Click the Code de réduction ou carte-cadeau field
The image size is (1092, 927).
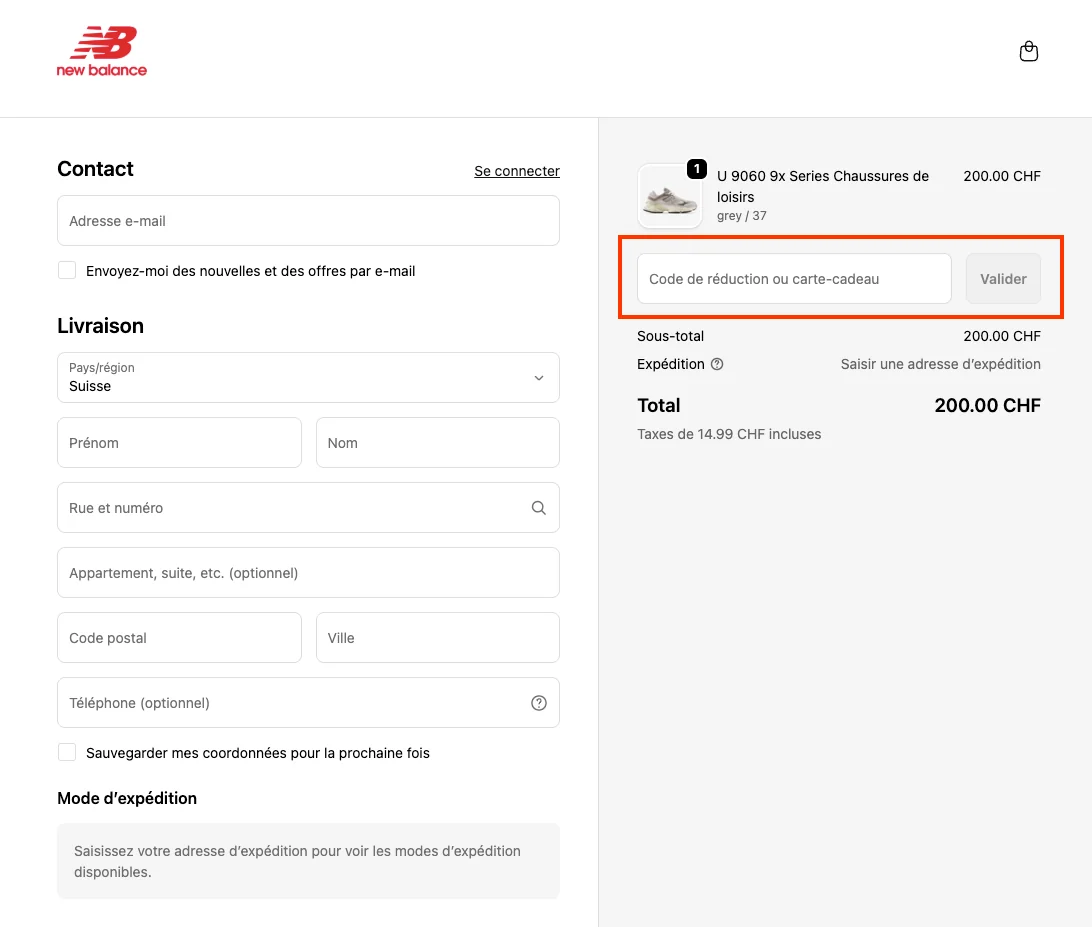(x=793, y=279)
